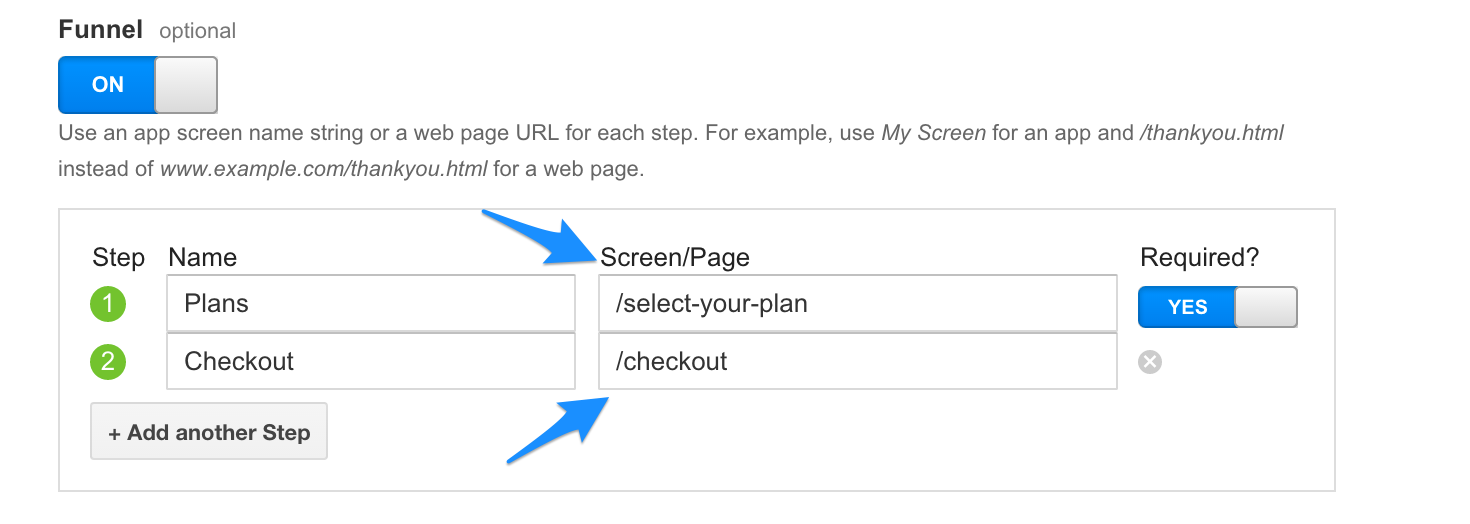Click the green step 1 number badge
This screenshot has width=1470, height=524.
pos(108,304)
